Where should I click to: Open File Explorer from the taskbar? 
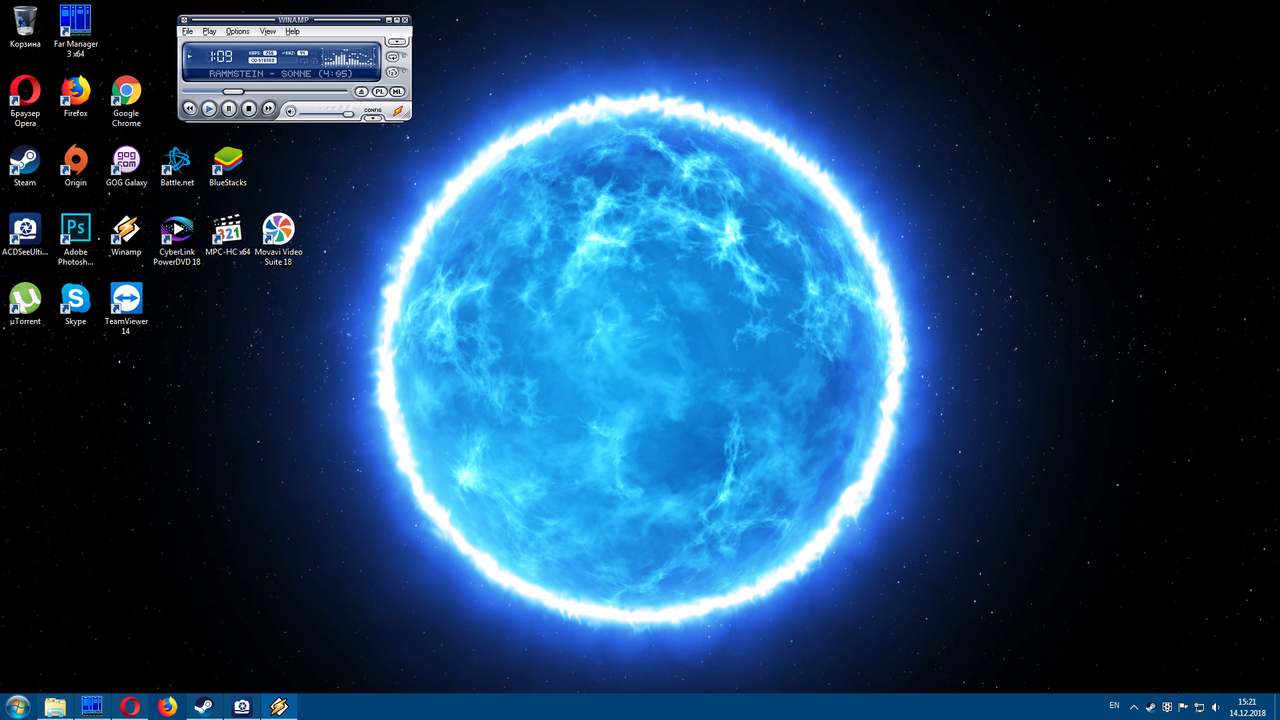(55, 707)
